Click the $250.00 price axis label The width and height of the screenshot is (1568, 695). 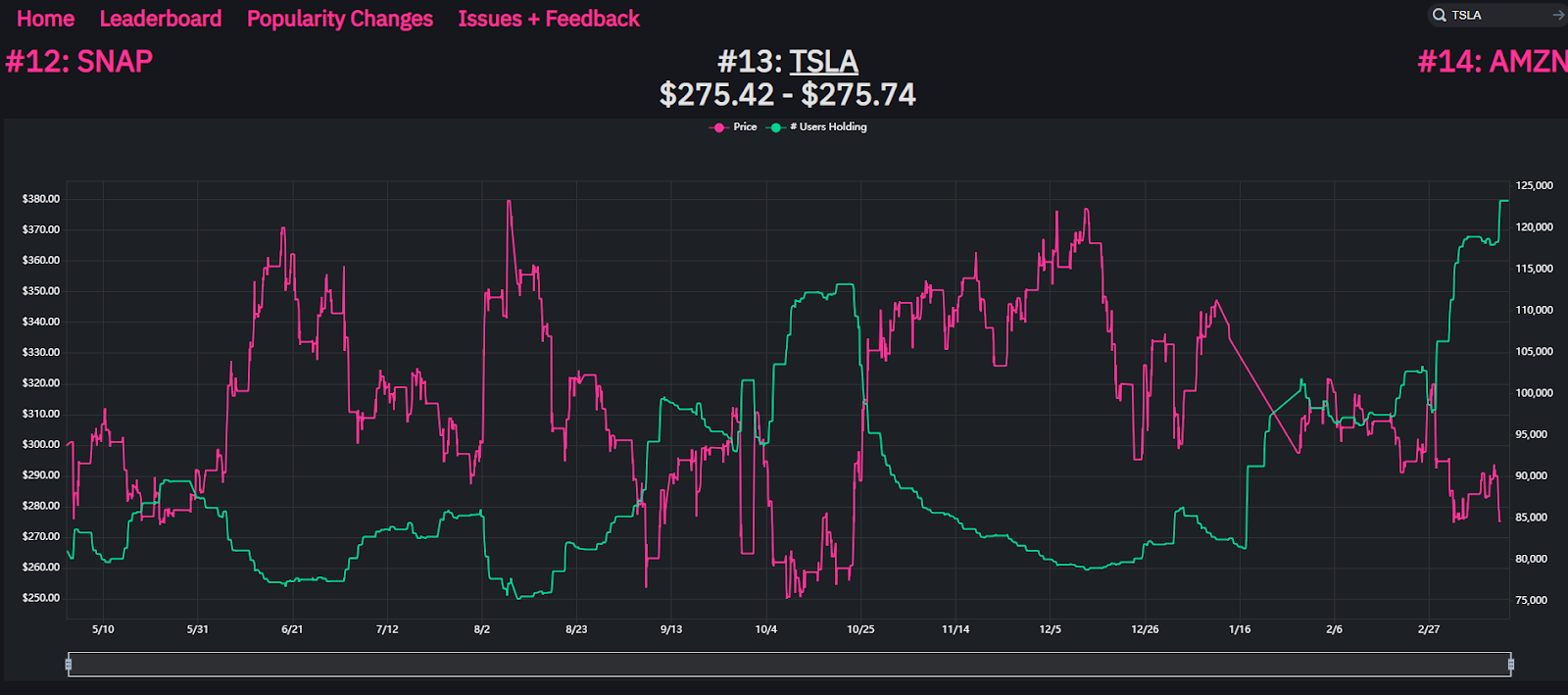[41, 598]
